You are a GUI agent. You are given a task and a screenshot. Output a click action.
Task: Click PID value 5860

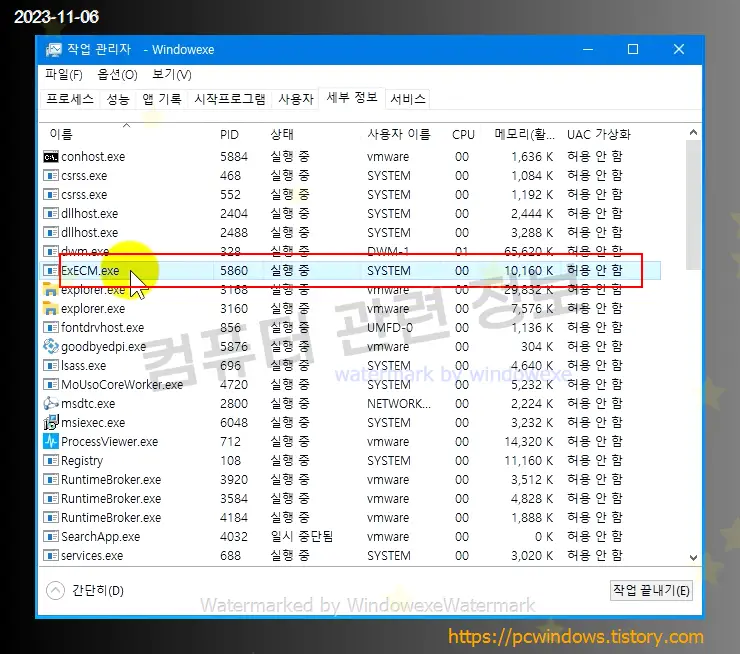[x=234, y=270]
